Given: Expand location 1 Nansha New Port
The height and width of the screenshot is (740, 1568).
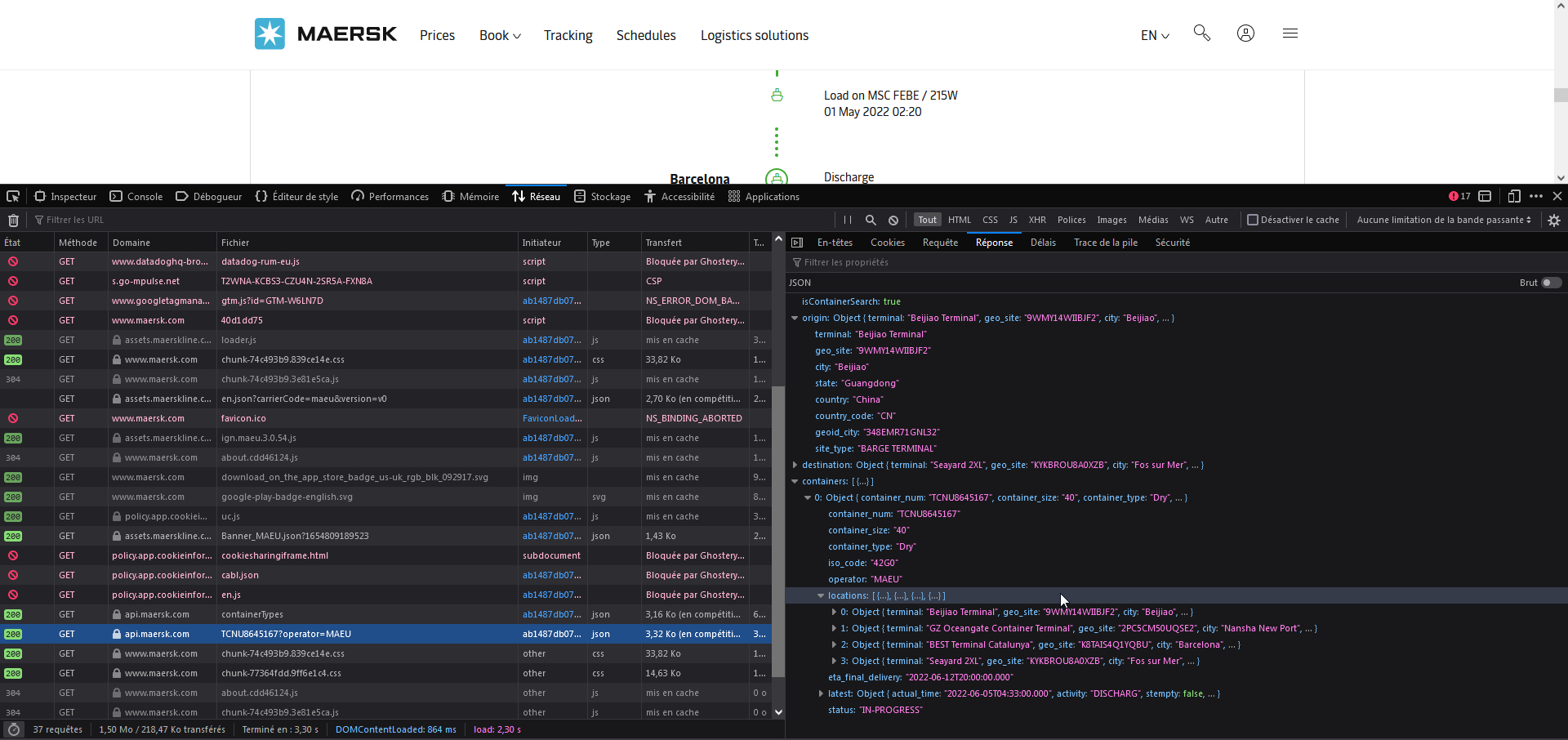Looking at the screenshot, I should tap(834, 628).
